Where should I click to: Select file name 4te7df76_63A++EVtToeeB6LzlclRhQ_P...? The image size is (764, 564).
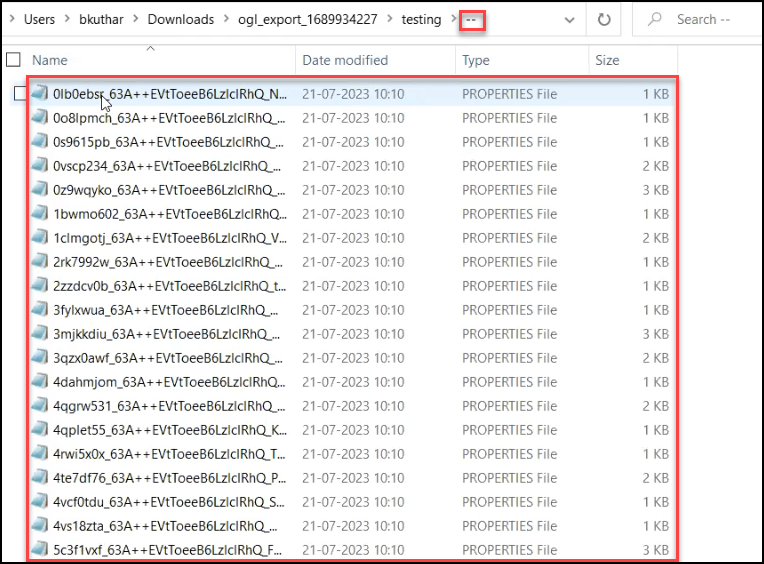(x=170, y=478)
